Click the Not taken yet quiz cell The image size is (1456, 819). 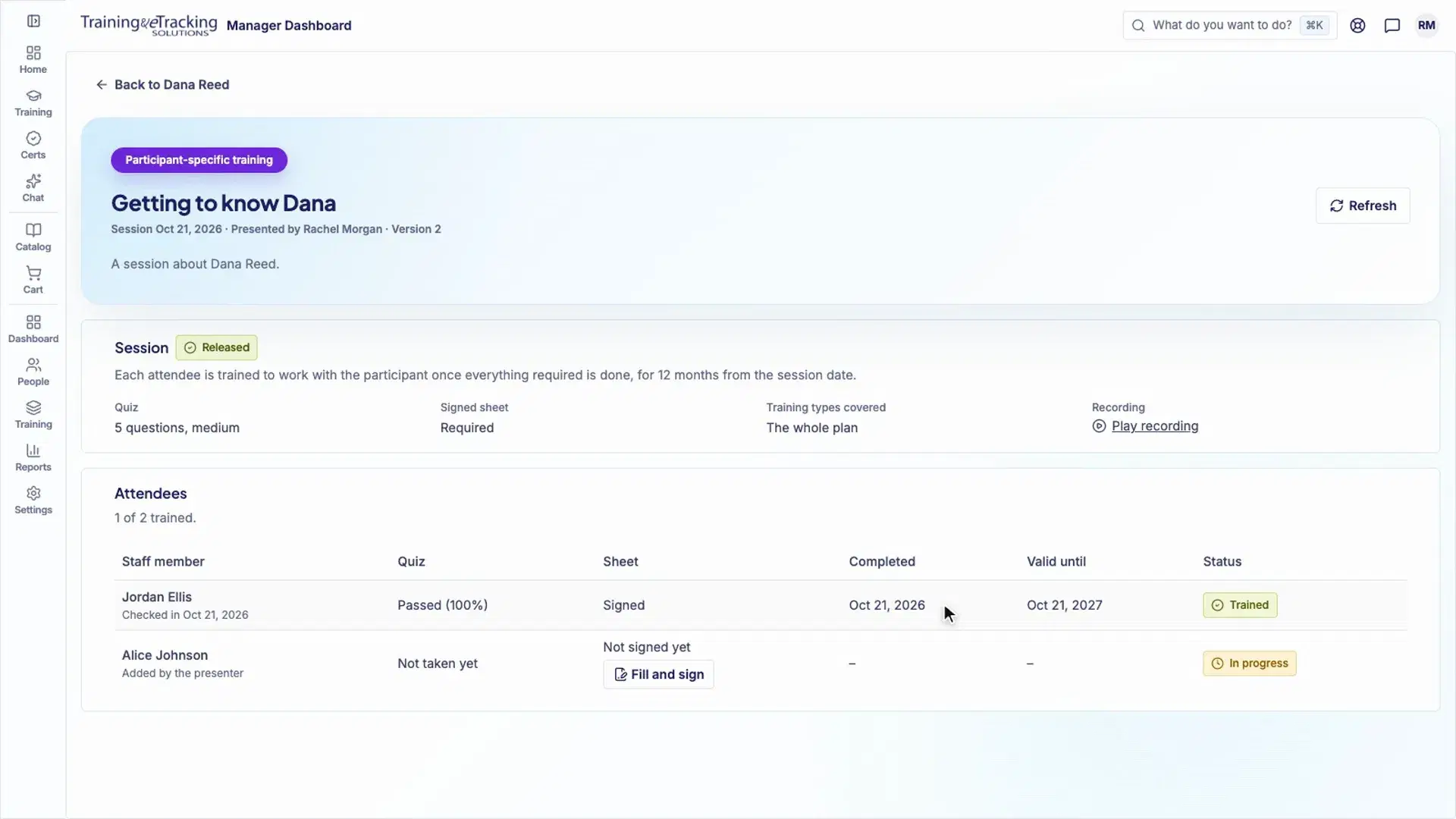point(438,664)
